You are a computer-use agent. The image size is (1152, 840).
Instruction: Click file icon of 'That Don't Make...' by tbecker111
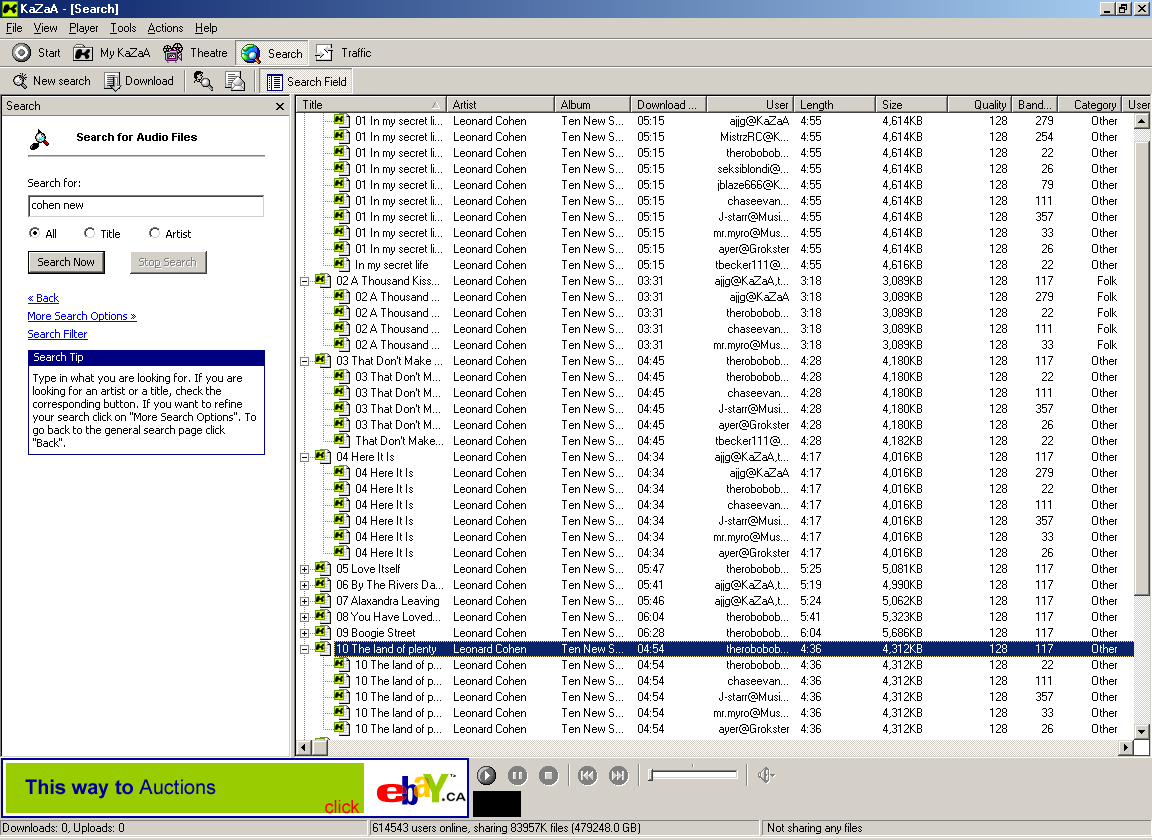[x=341, y=440]
